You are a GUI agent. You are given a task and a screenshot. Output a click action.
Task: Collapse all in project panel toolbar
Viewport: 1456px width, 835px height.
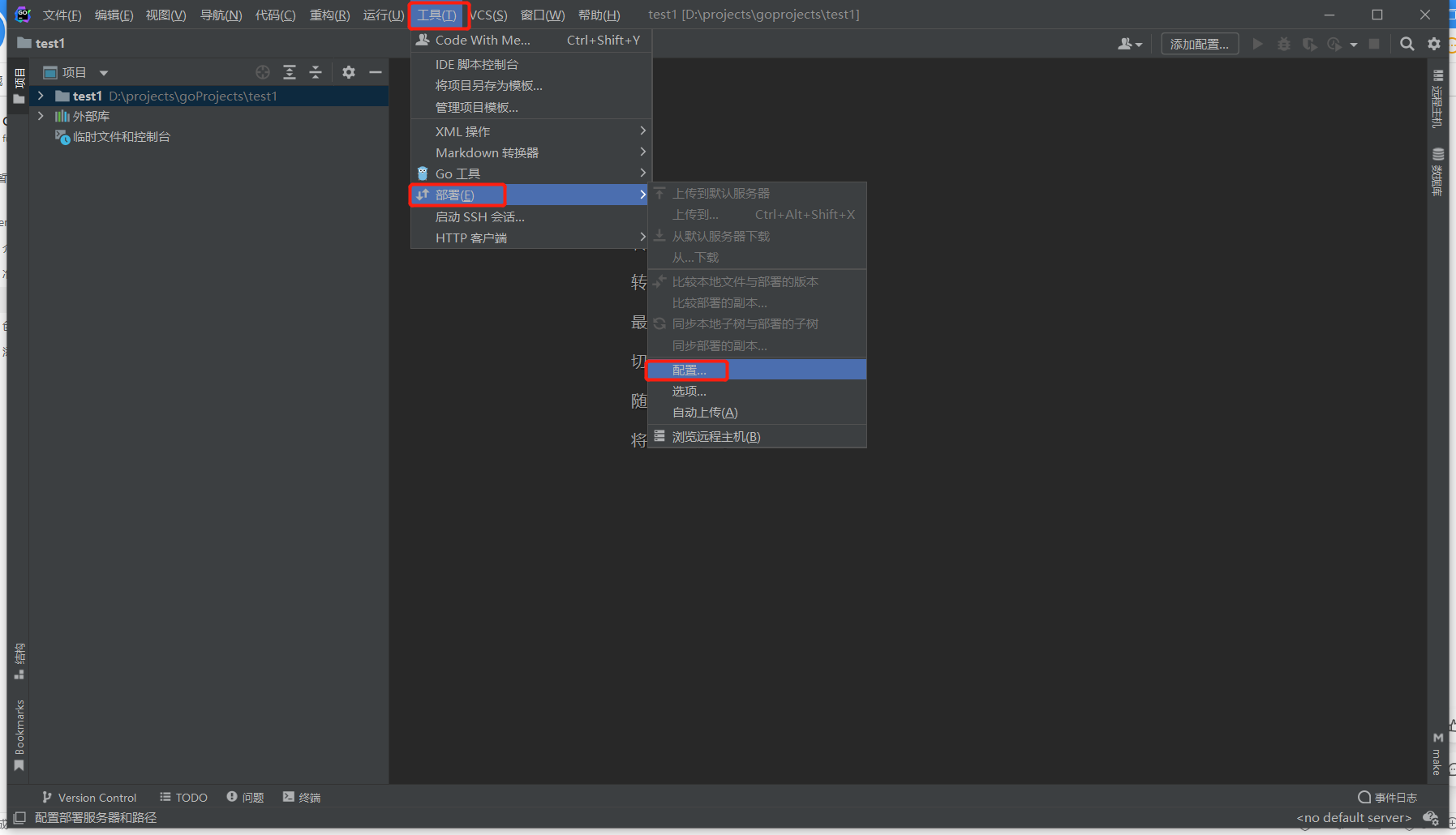tap(316, 72)
